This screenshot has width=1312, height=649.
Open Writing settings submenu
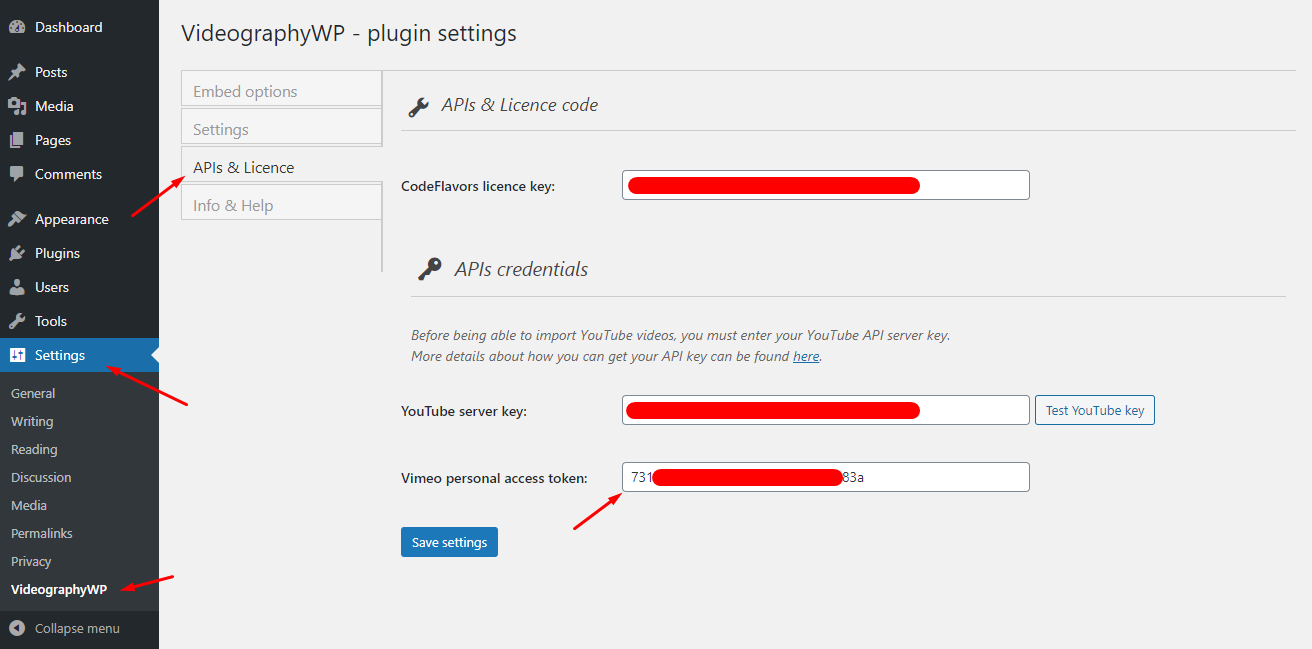pyautogui.click(x=32, y=422)
